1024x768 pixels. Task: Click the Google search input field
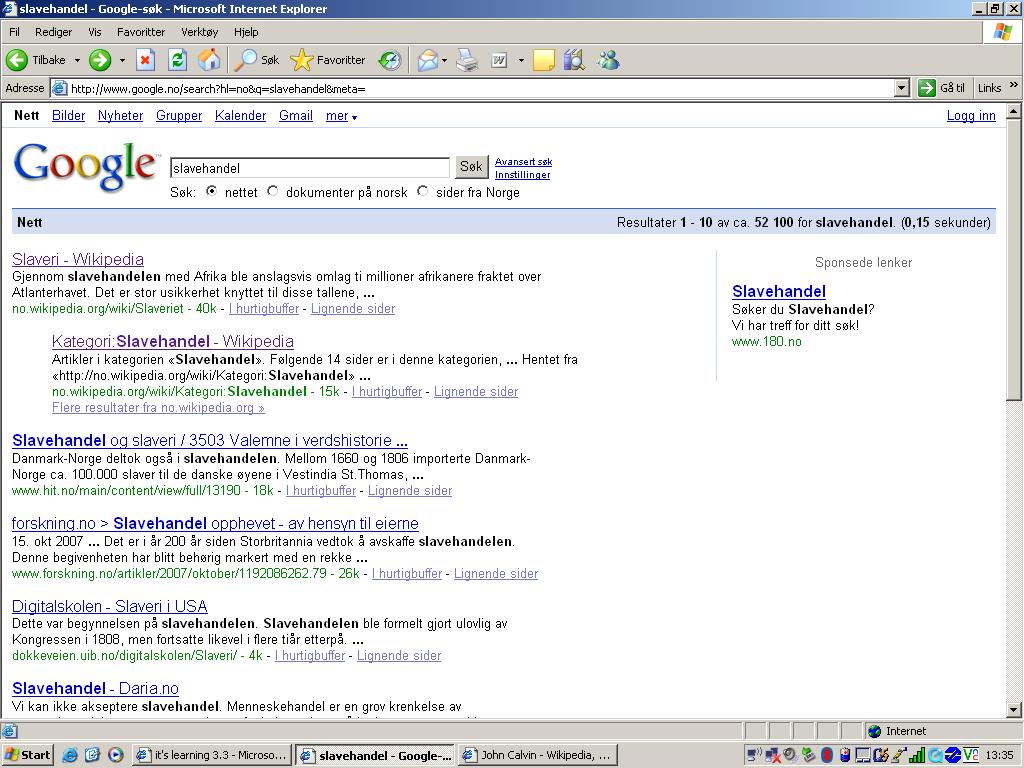coord(310,168)
